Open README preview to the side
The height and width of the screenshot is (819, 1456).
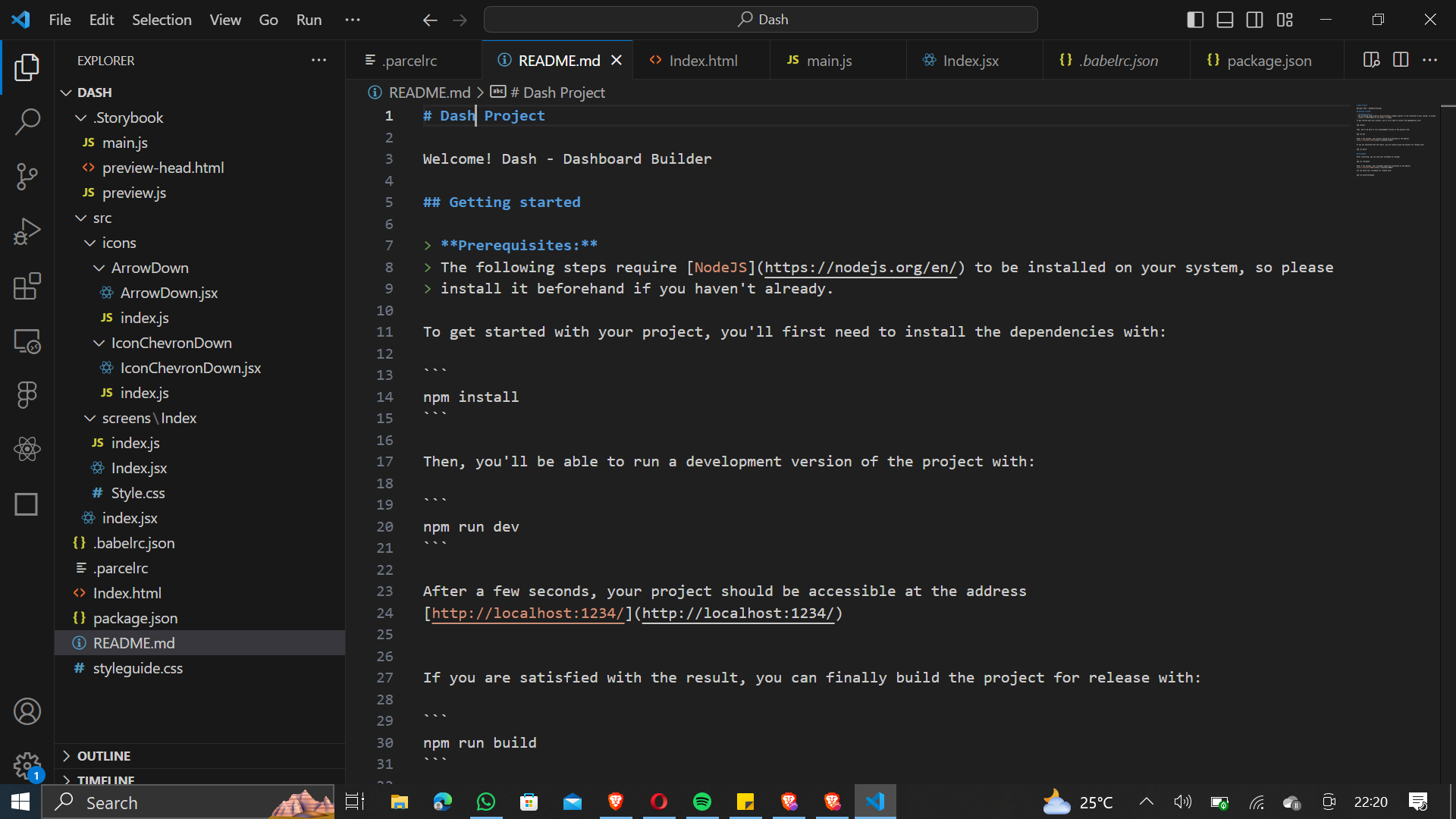pyautogui.click(x=1371, y=60)
